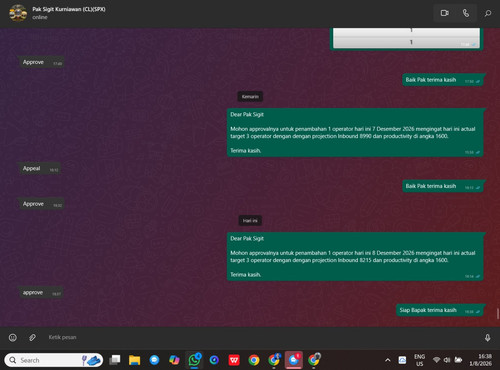
Task: Start a video call with Pak Sigit
Action: pos(444,13)
